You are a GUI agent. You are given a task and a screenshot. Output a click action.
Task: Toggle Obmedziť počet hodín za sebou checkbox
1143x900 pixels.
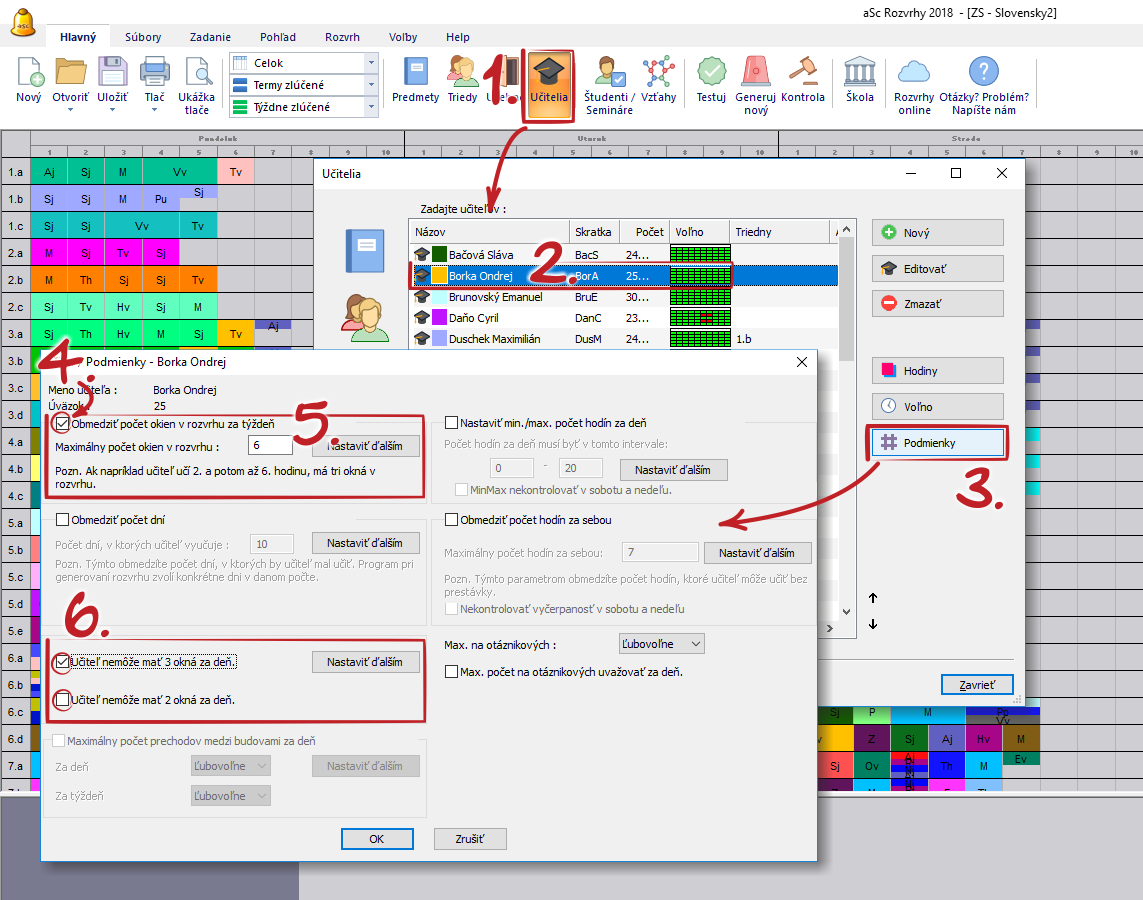(x=452, y=520)
